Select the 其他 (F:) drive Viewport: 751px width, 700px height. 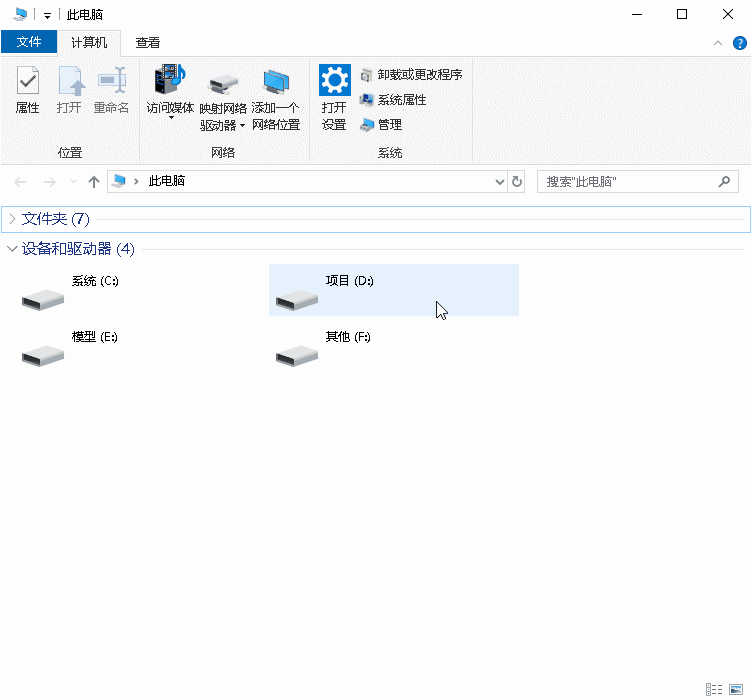394,347
